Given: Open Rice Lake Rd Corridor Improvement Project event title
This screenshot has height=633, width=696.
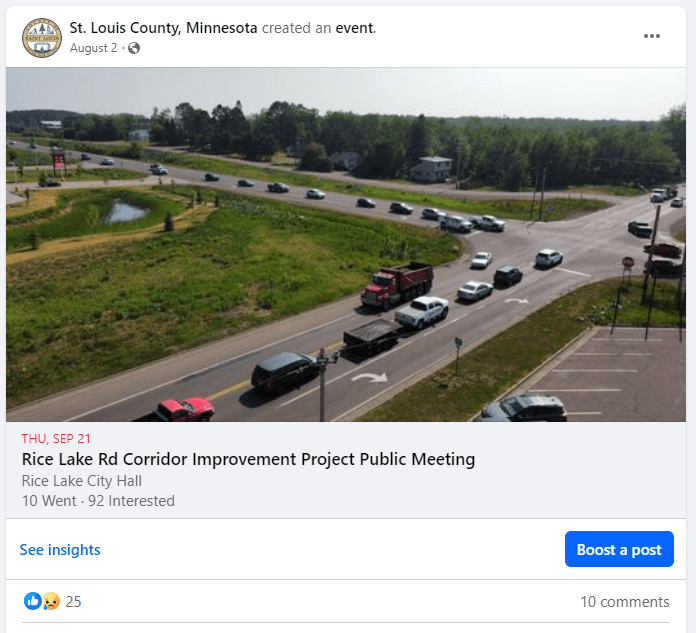Looking at the screenshot, I should click(x=248, y=459).
